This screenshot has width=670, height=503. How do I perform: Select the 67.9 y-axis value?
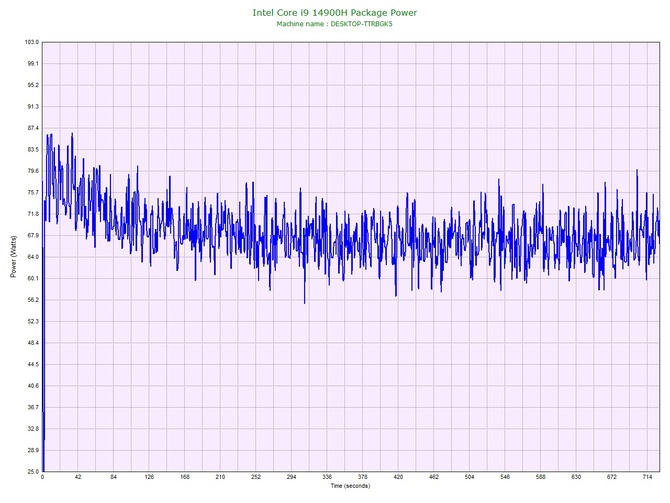(x=33, y=235)
